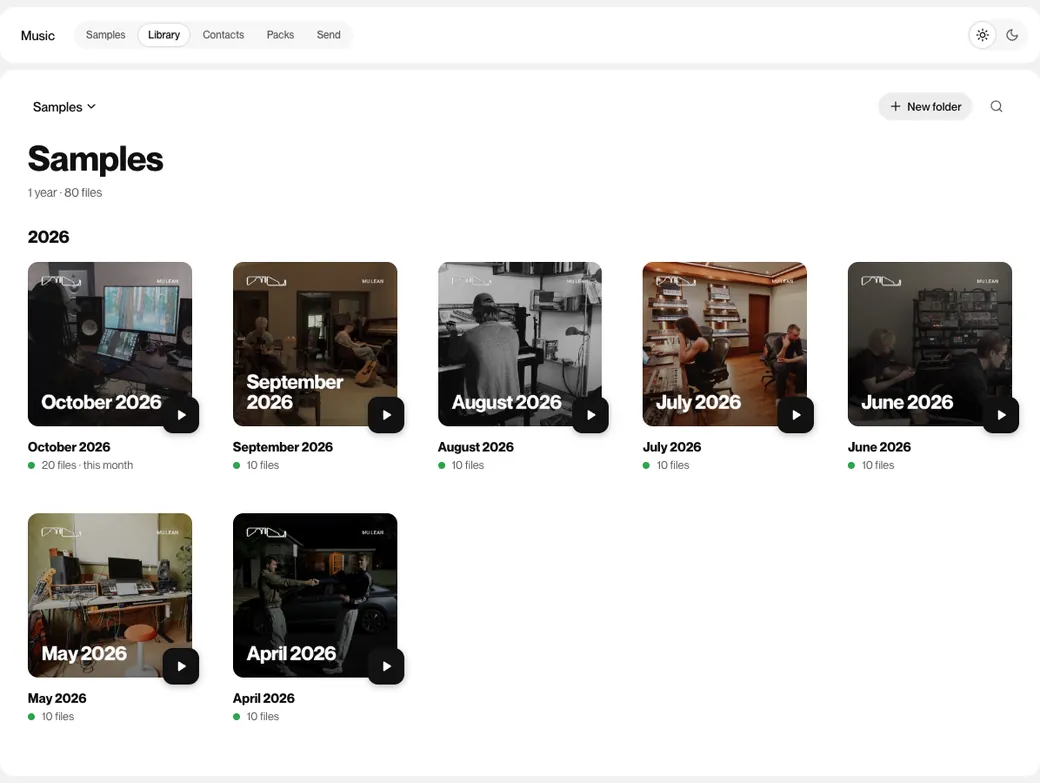1040x783 pixels.
Task: Open the search icon
Action: click(996, 107)
